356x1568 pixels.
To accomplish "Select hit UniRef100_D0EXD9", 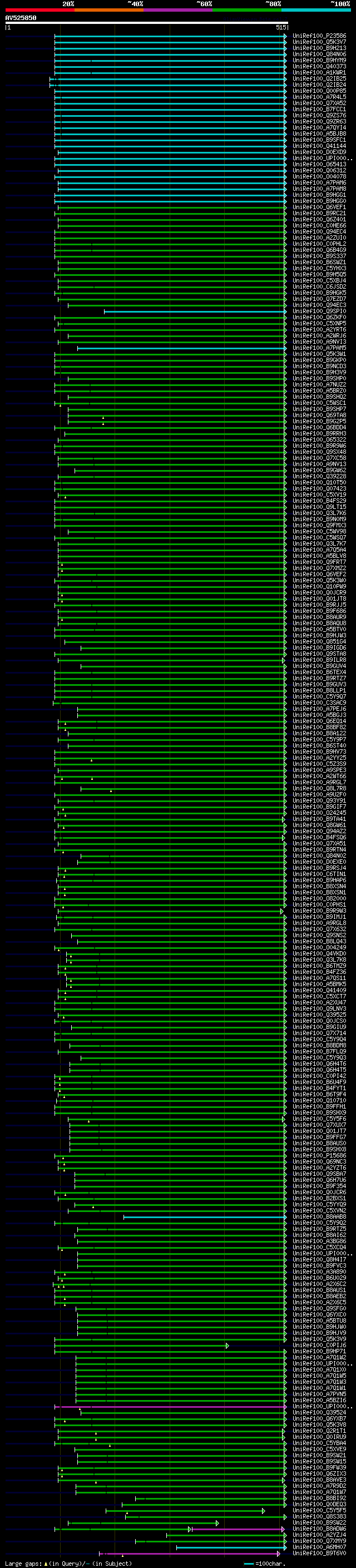I will tap(319, 152).
